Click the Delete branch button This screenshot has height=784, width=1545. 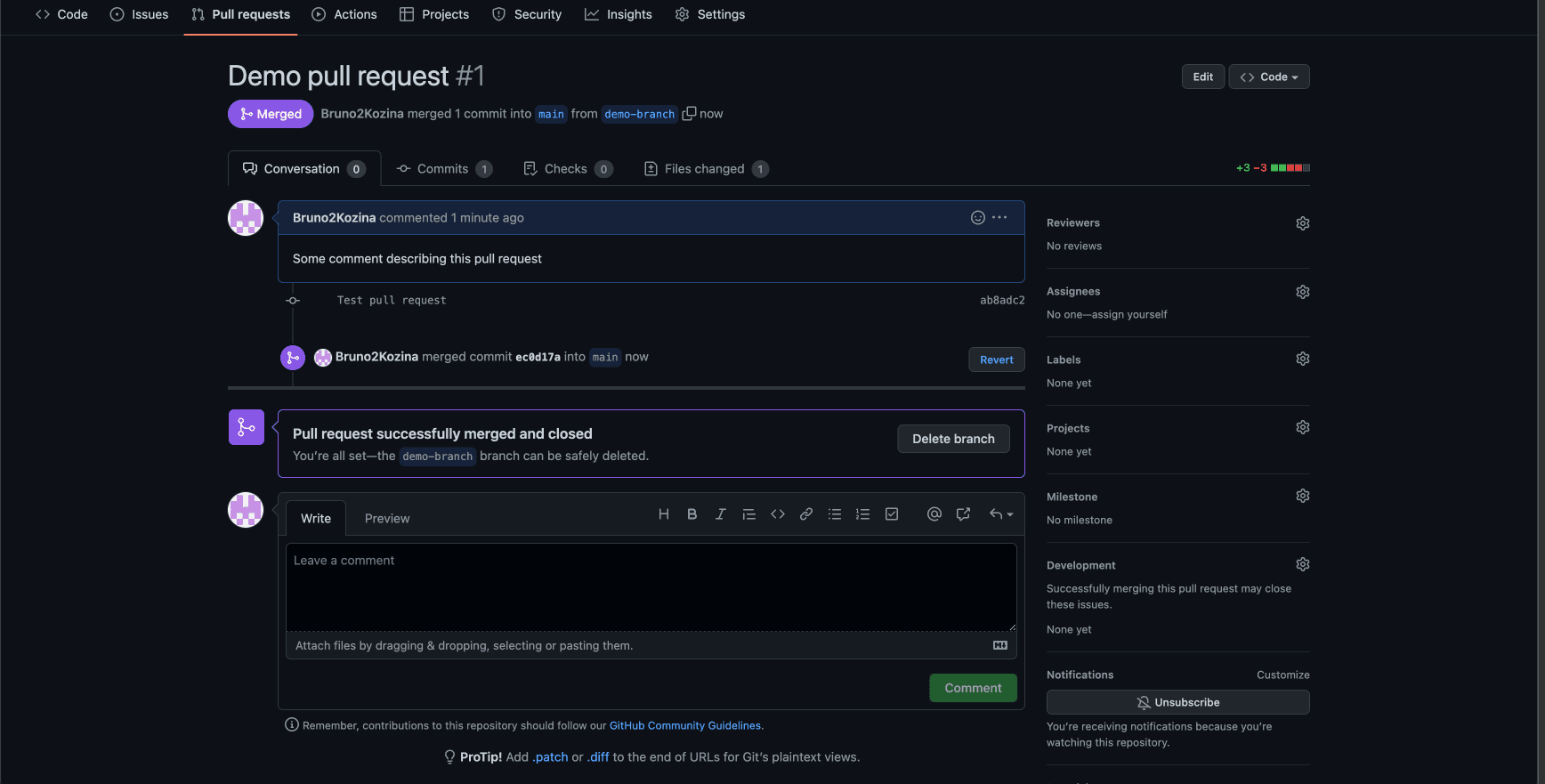pyautogui.click(x=953, y=439)
